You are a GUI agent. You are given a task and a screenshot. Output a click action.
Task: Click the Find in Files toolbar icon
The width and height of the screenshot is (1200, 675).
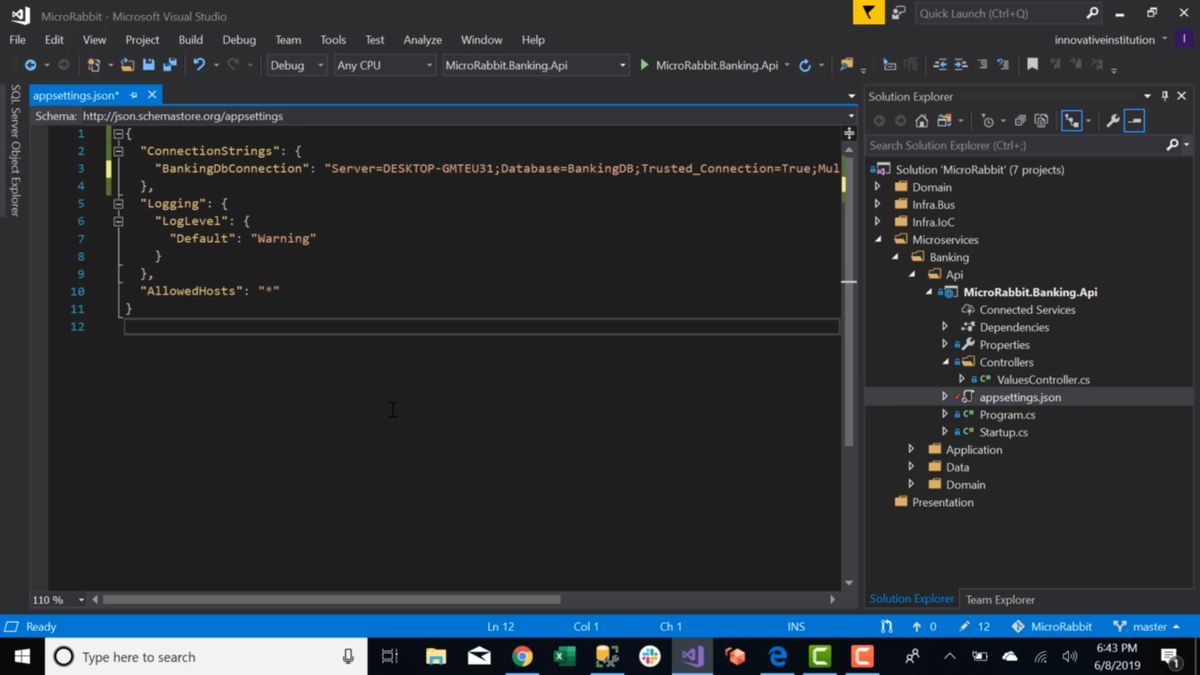pyautogui.click(x=847, y=65)
